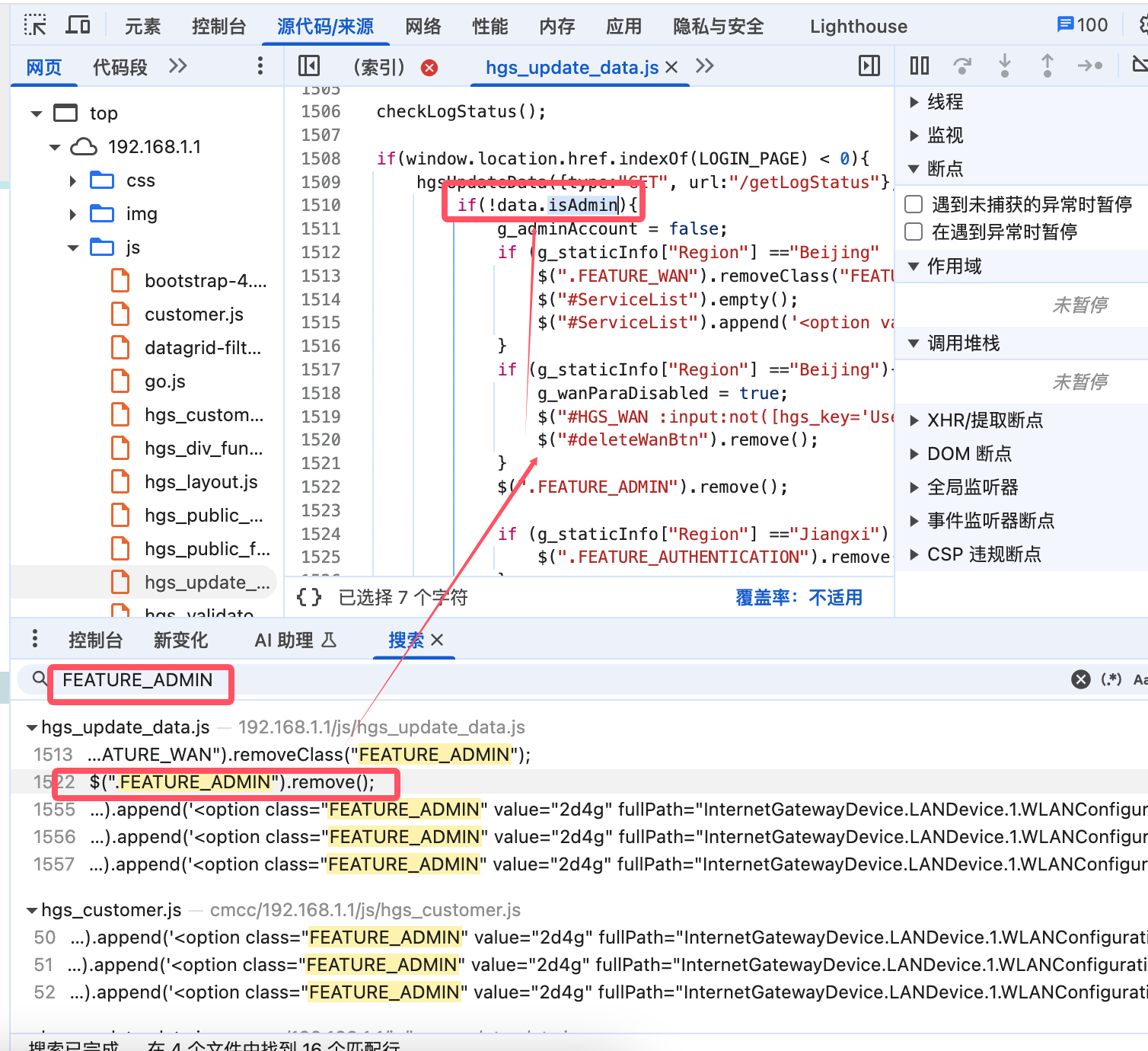Collapse hgs_customer.js search results group

click(32, 910)
